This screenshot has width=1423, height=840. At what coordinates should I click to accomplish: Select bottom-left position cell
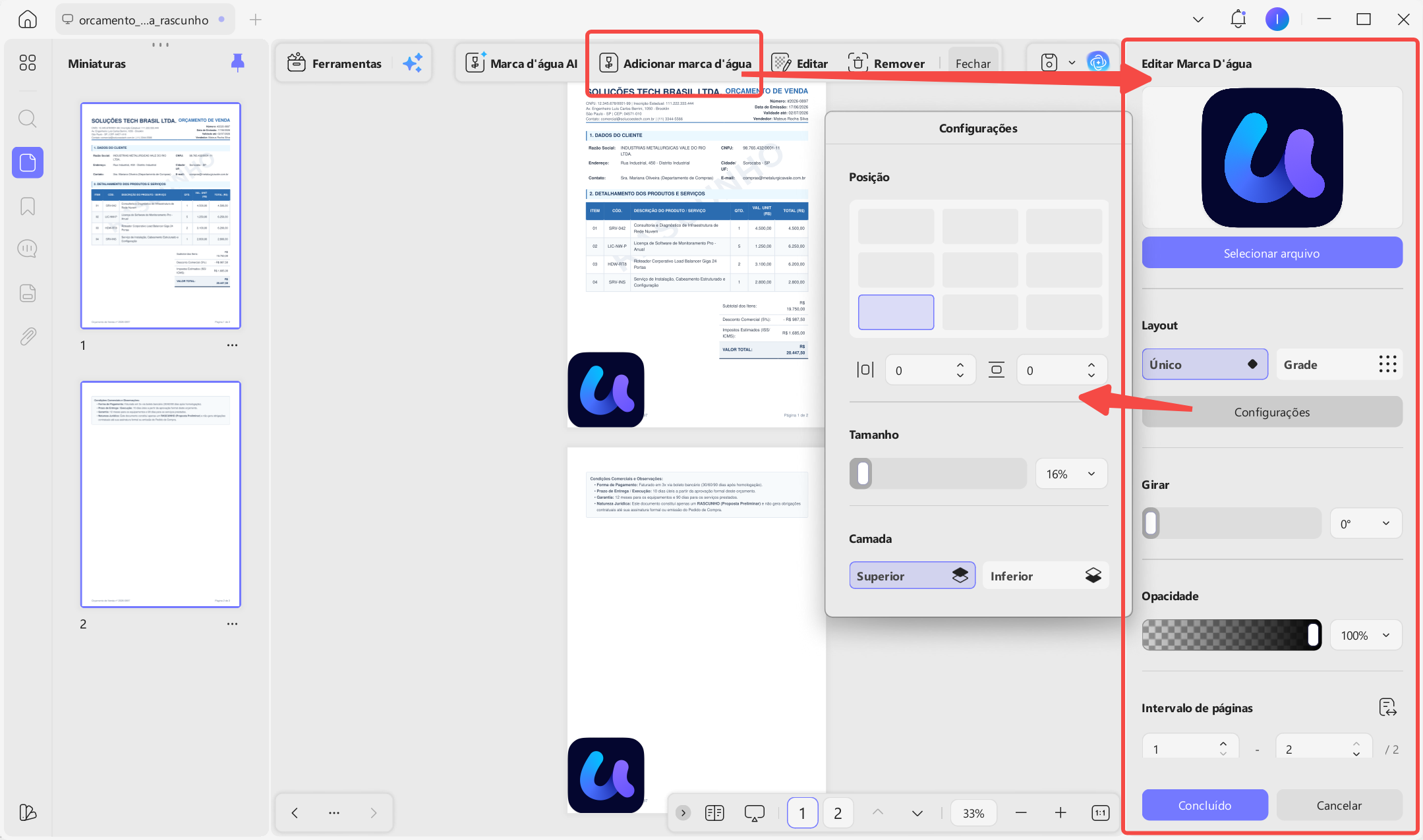[896, 312]
